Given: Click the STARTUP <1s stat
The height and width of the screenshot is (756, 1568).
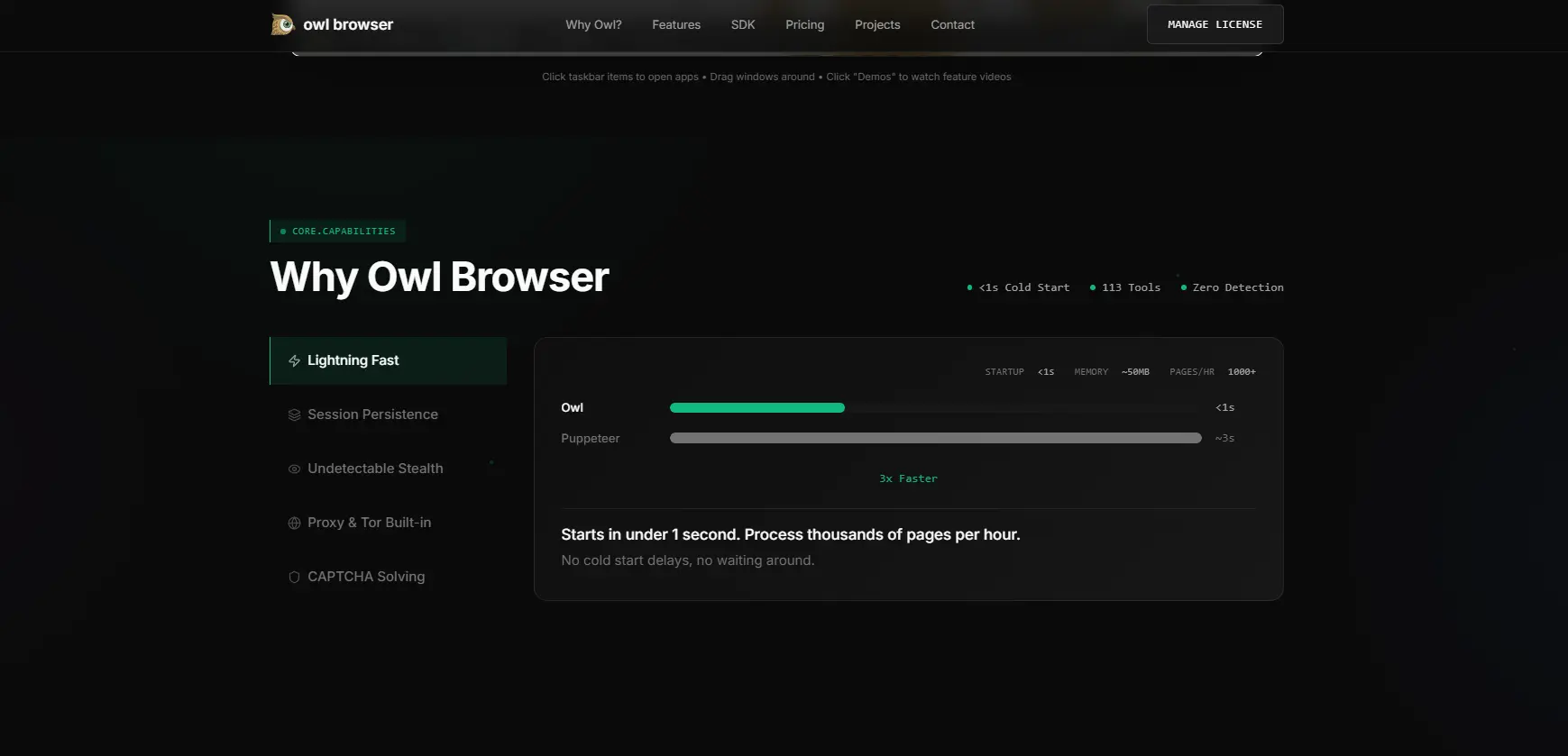Looking at the screenshot, I should [x=1020, y=371].
